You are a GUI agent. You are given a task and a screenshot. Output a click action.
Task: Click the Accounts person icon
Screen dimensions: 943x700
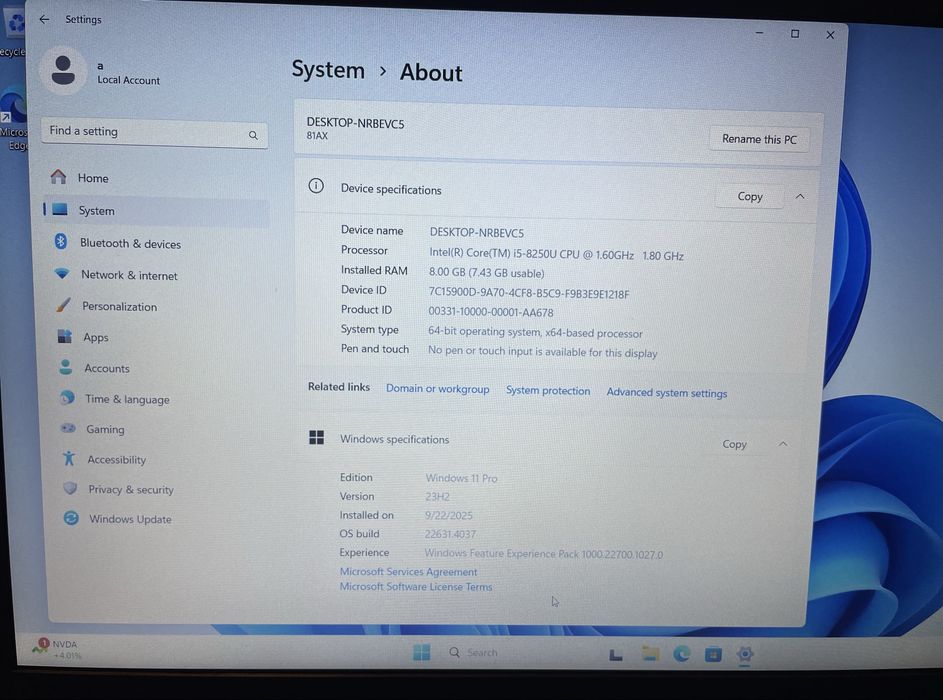click(66, 367)
